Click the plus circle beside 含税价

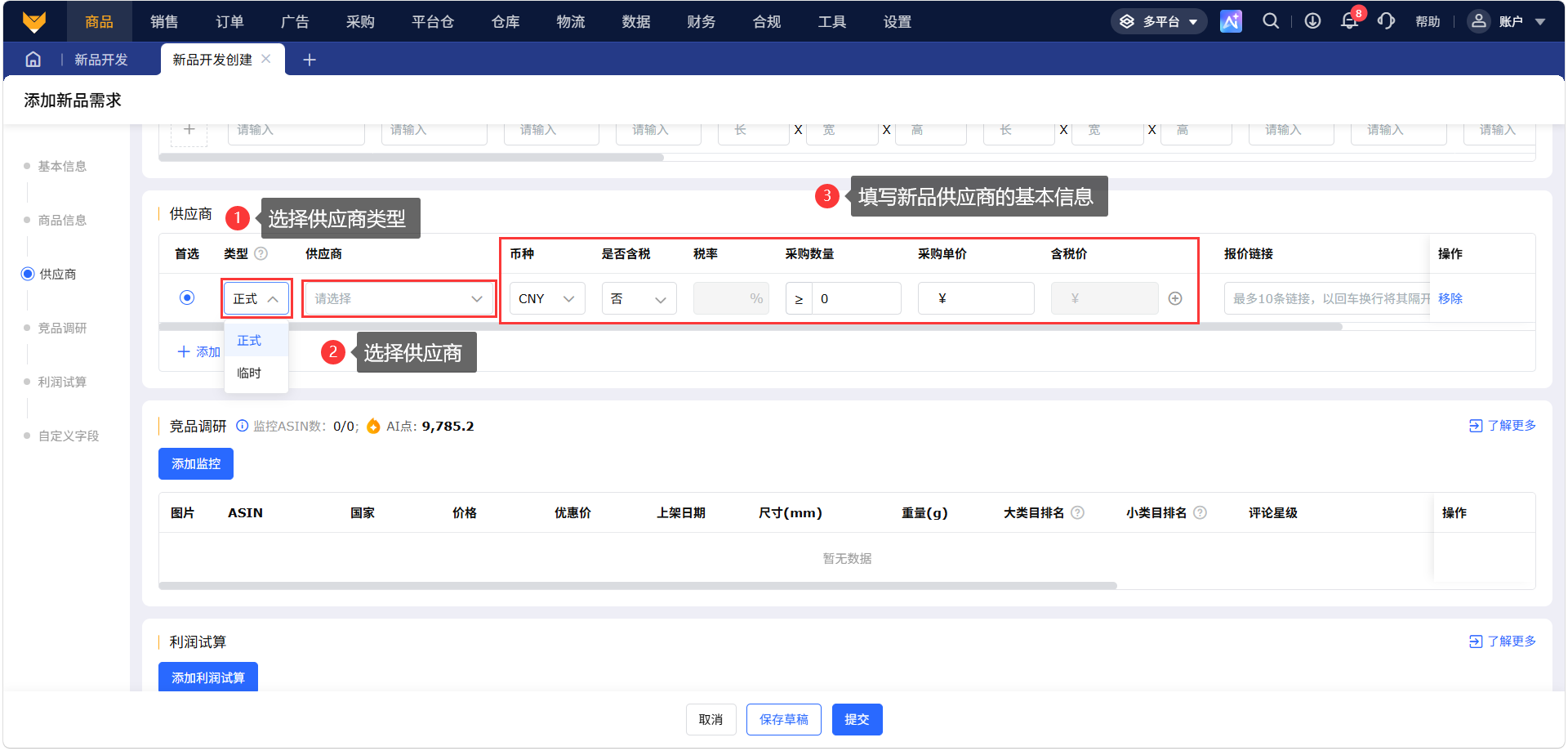(x=1175, y=298)
